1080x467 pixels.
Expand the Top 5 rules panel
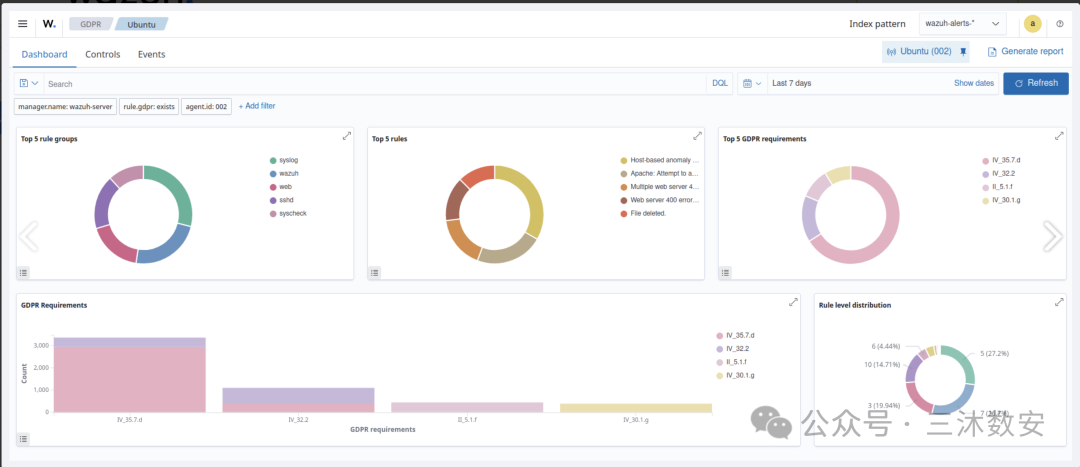pos(698,136)
